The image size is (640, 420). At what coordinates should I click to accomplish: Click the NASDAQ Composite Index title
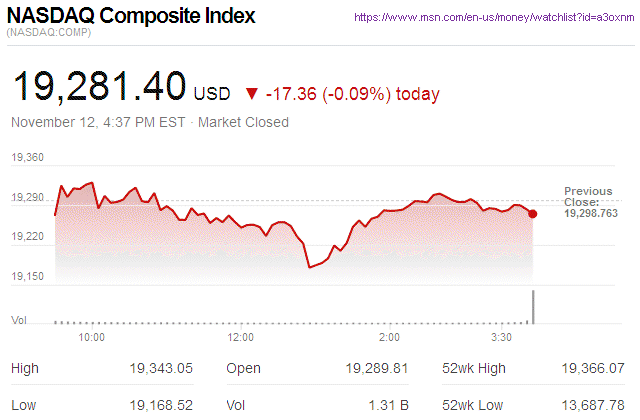(x=131, y=17)
